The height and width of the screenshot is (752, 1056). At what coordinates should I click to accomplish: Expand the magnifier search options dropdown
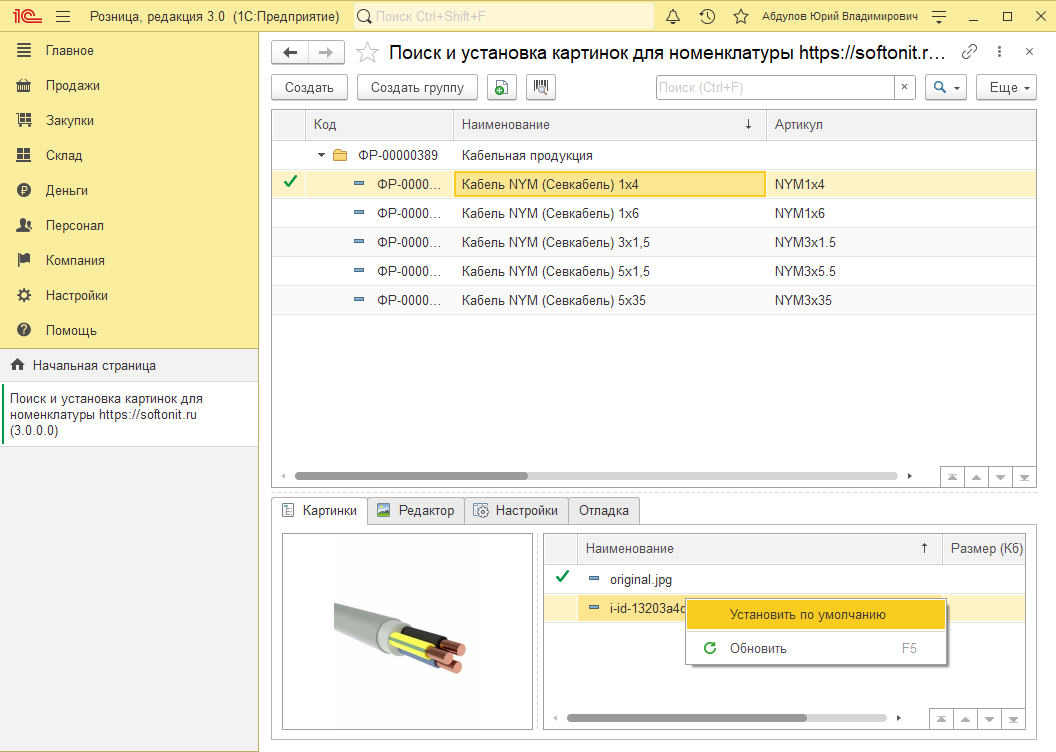pos(945,88)
